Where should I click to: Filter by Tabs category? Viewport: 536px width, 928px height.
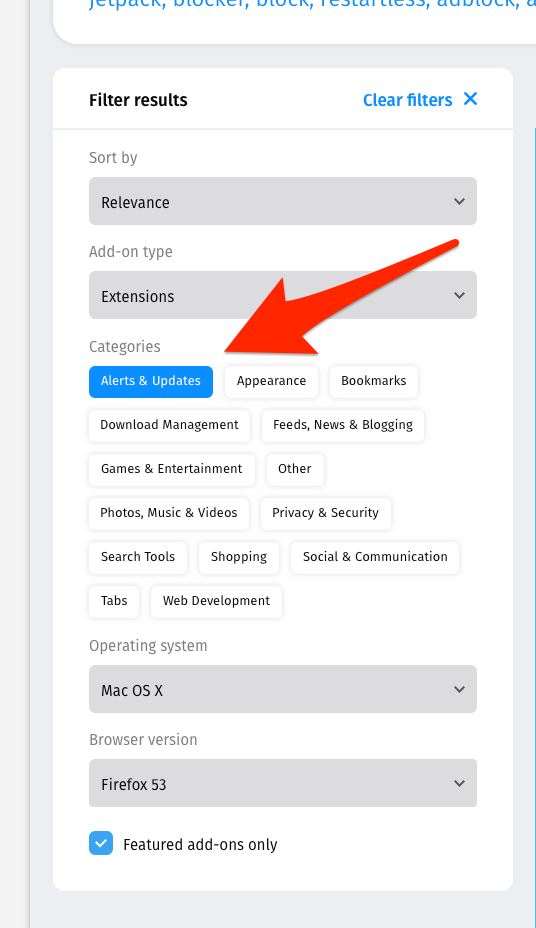point(114,601)
